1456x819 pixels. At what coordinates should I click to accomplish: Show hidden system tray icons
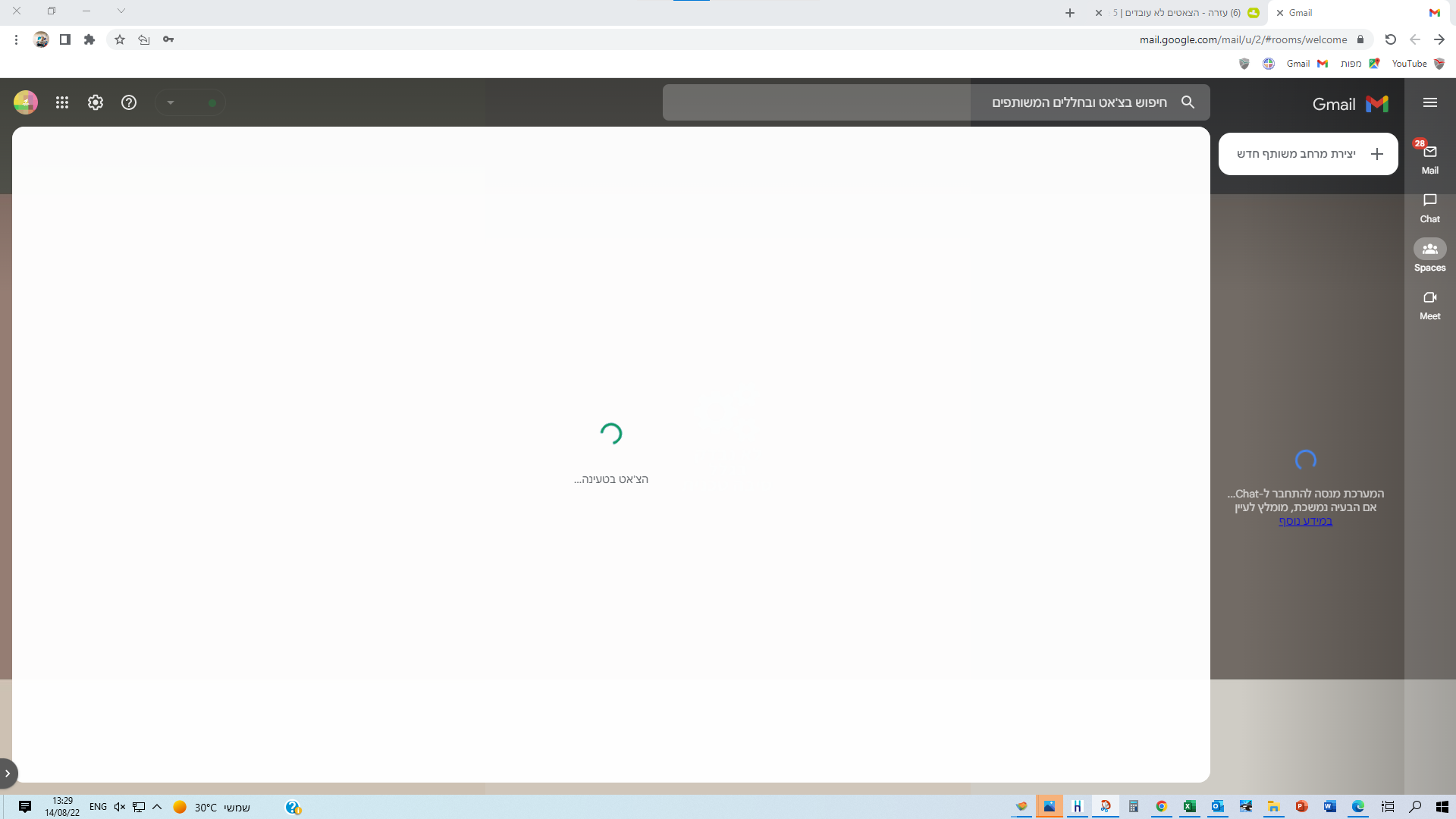(157, 807)
